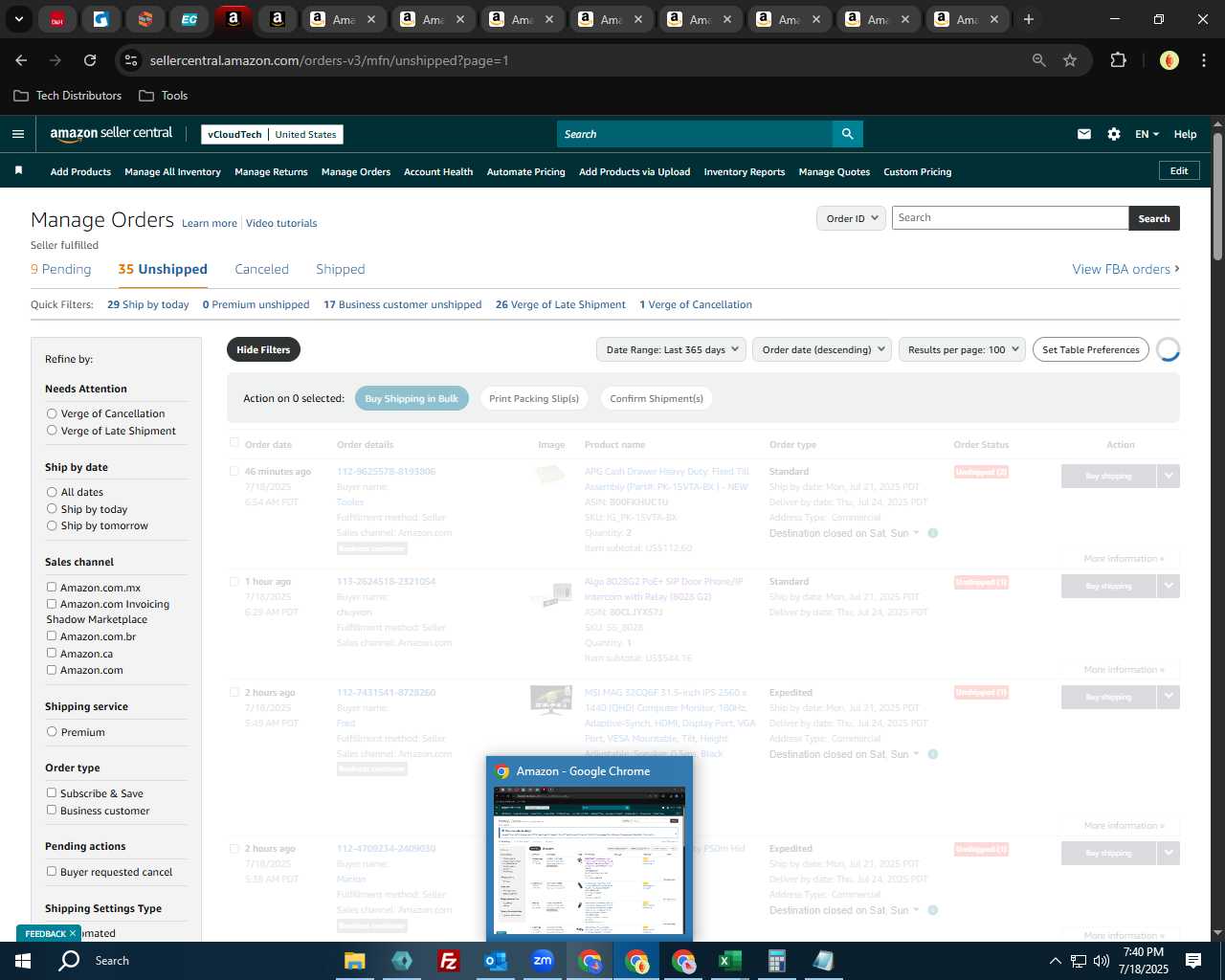Open File Explorer from the taskbar
The image size is (1225, 980).
tap(354, 960)
